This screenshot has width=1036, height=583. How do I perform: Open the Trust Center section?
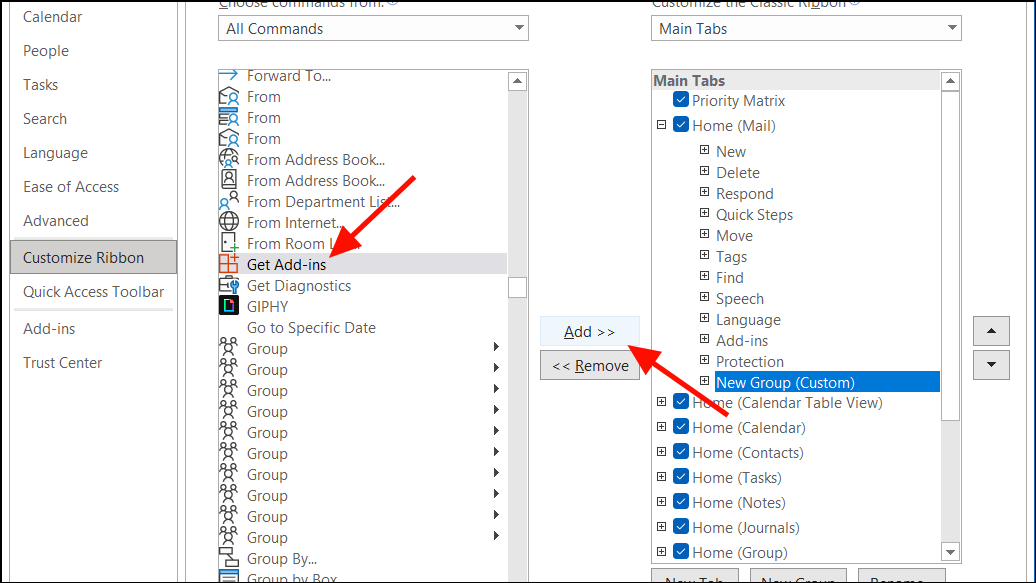tap(62, 362)
